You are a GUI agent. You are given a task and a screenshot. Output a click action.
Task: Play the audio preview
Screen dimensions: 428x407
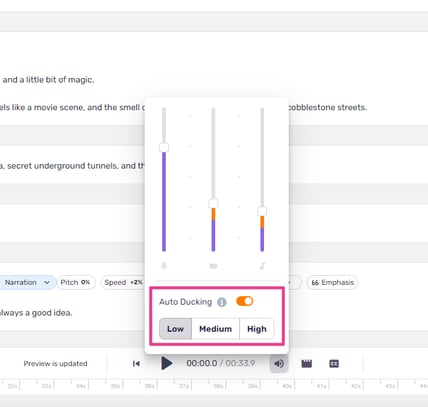(167, 363)
